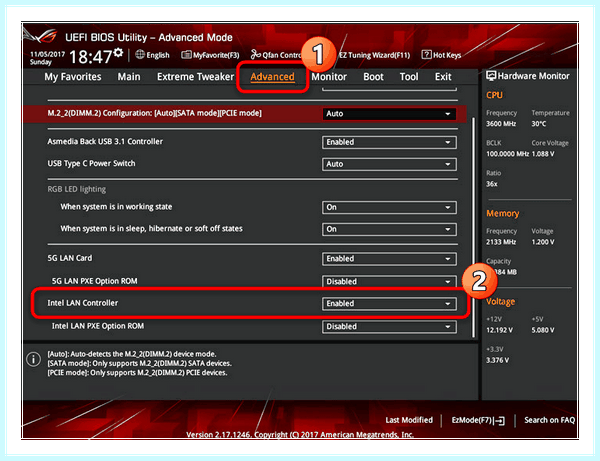Screen dimensions: 600x461
Task: Click the 3.376 V reading
Action: tap(497, 360)
